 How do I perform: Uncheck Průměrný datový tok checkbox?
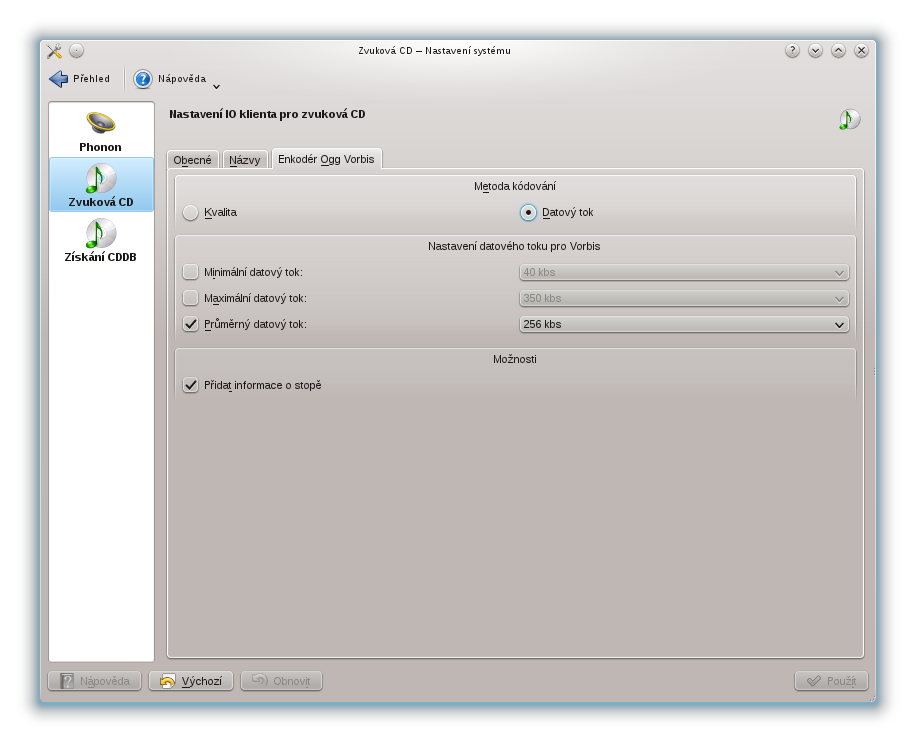pos(190,324)
